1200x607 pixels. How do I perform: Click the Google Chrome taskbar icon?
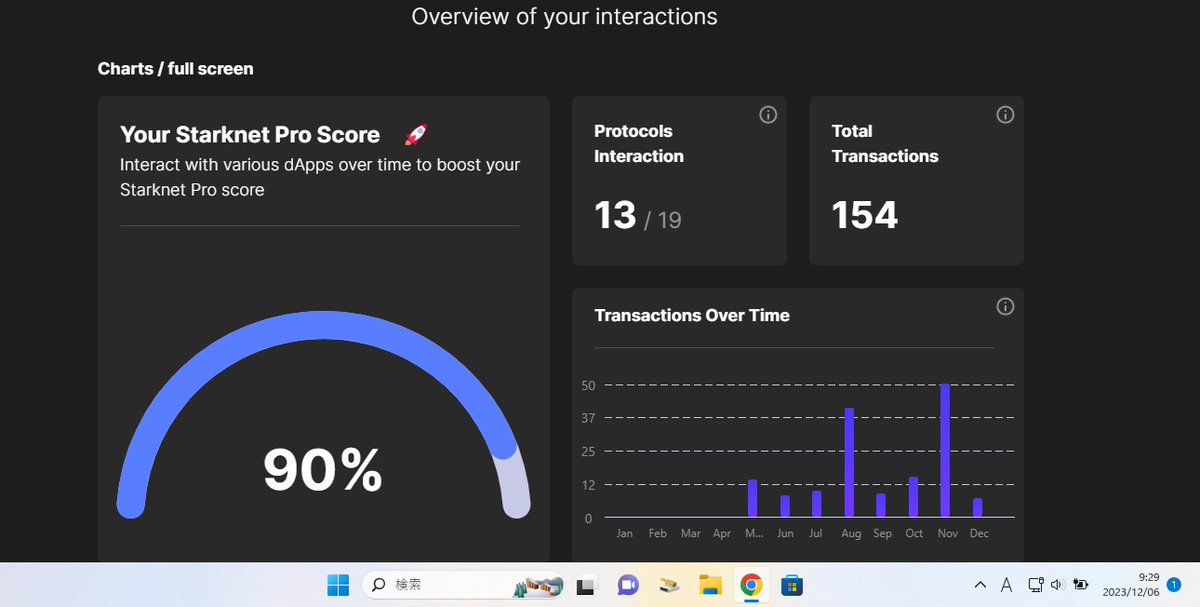[751, 585]
